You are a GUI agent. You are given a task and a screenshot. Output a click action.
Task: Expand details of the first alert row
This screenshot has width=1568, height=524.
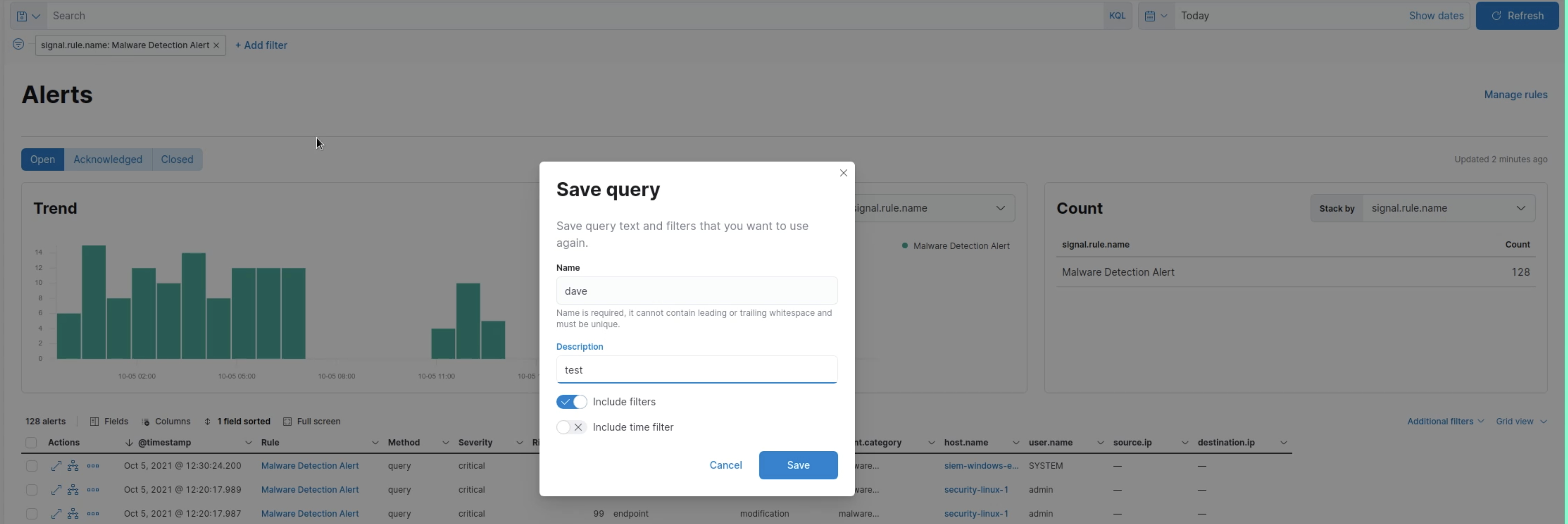(57, 465)
